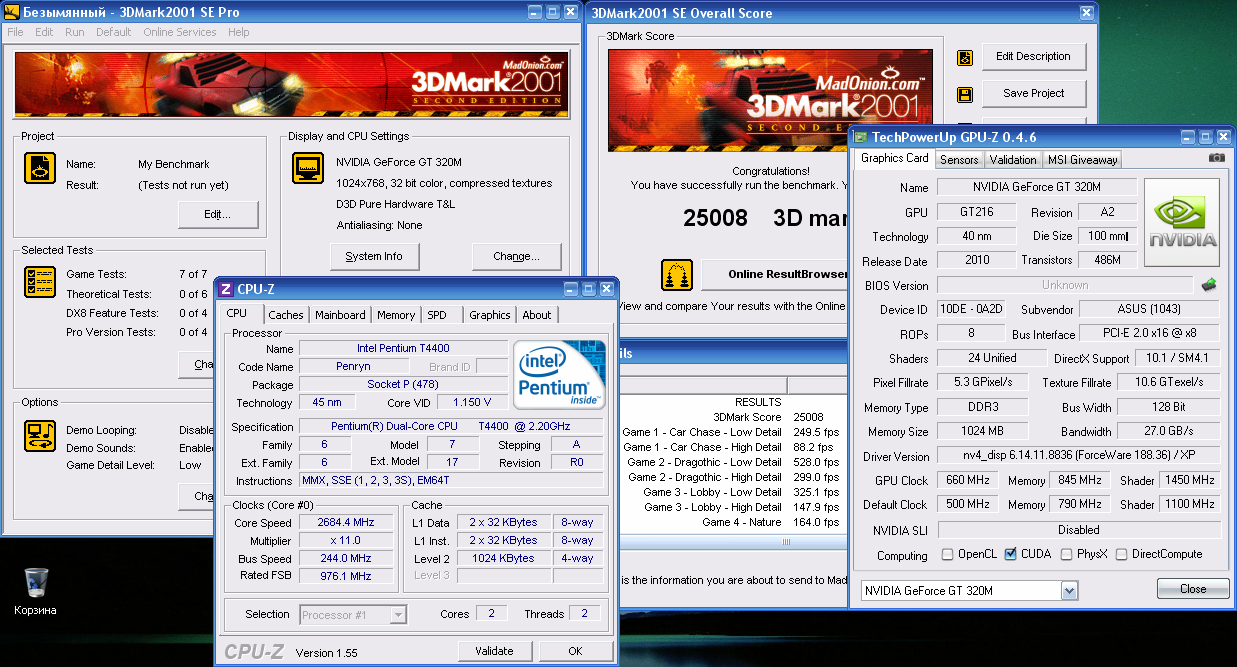
Task: Click the Recycle Bin desktop icon
Action: (36, 583)
